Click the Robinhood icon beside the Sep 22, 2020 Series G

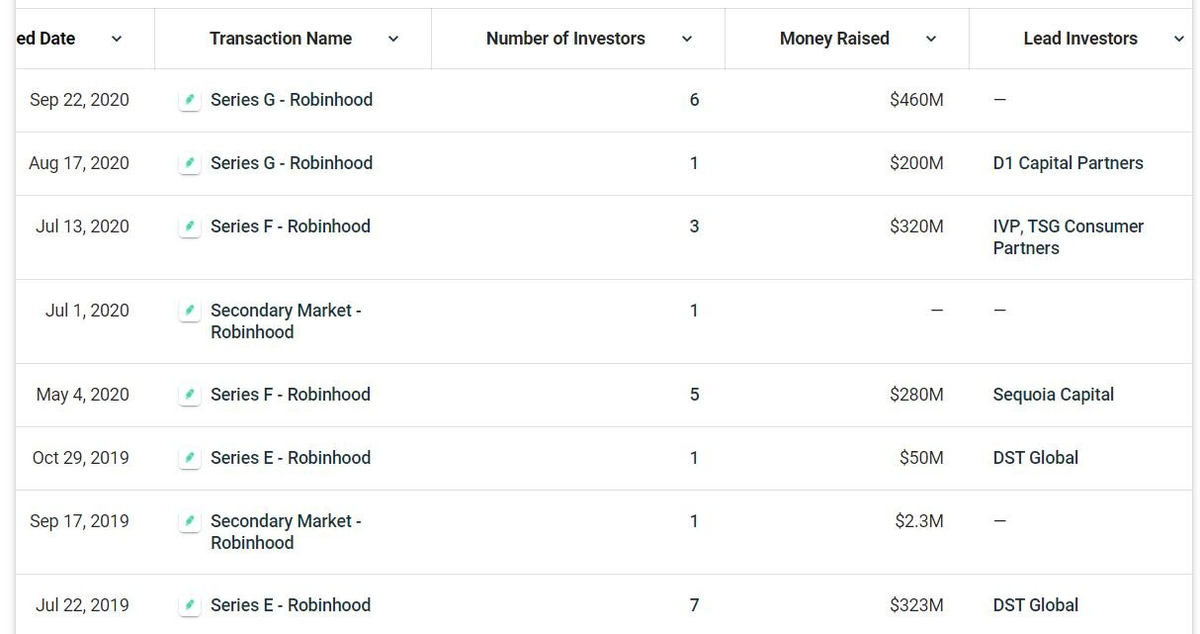coord(190,100)
